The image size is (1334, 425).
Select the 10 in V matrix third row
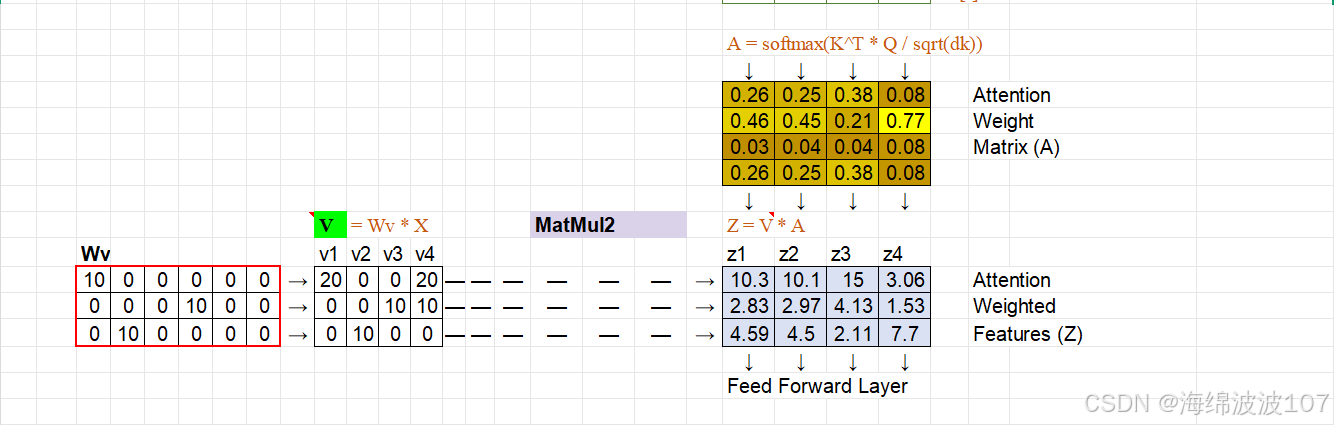click(363, 334)
